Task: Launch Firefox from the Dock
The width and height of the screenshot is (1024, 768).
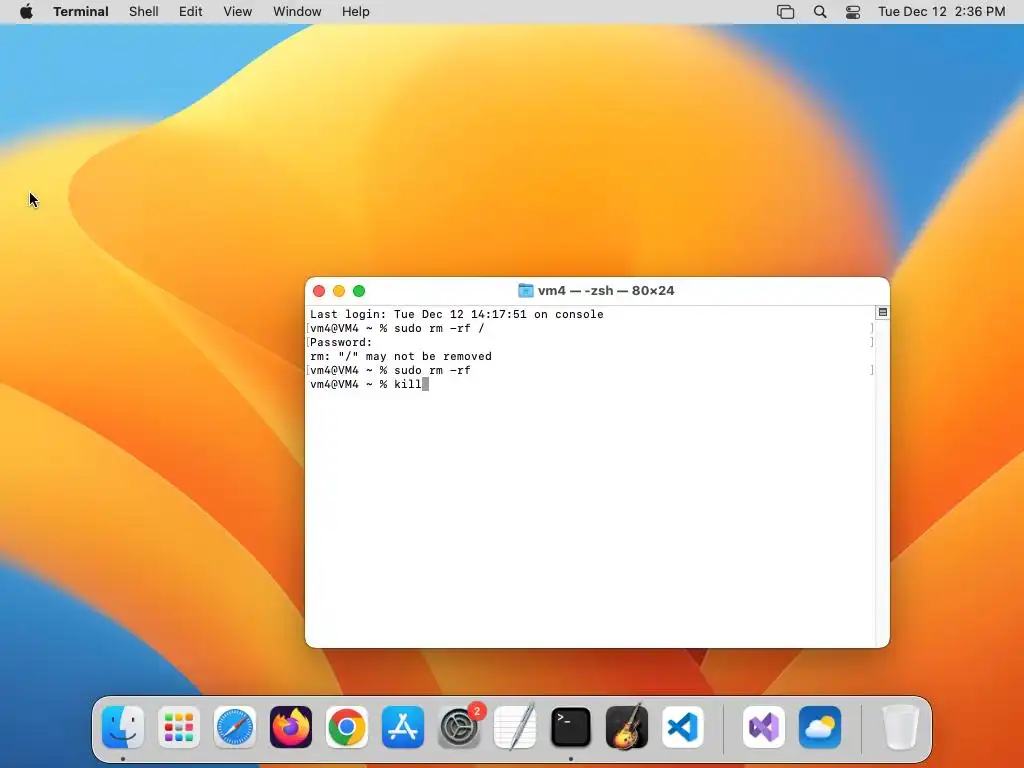Action: coord(291,727)
